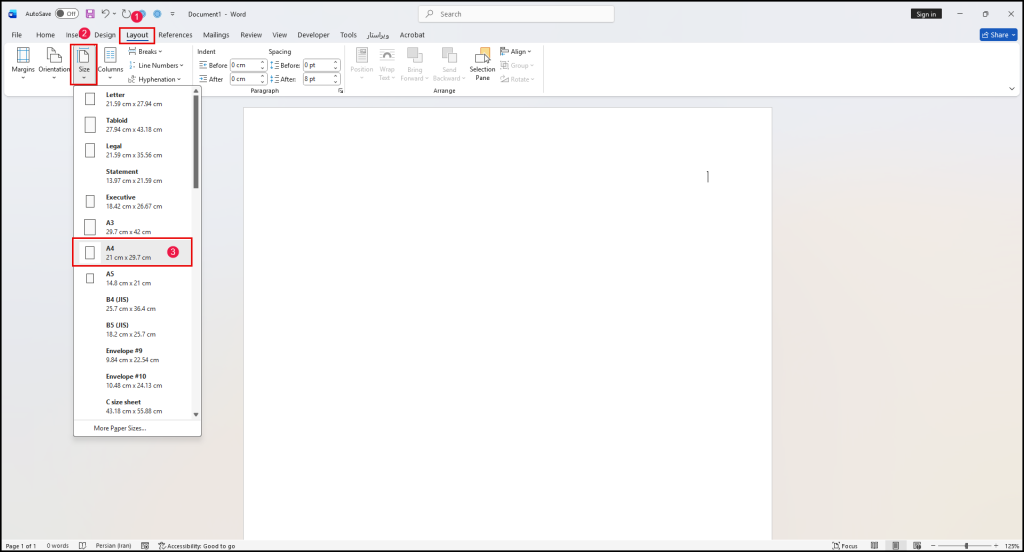Switch to the Design tab
Viewport: 1024px width, 552px height.
[x=104, y=35]
